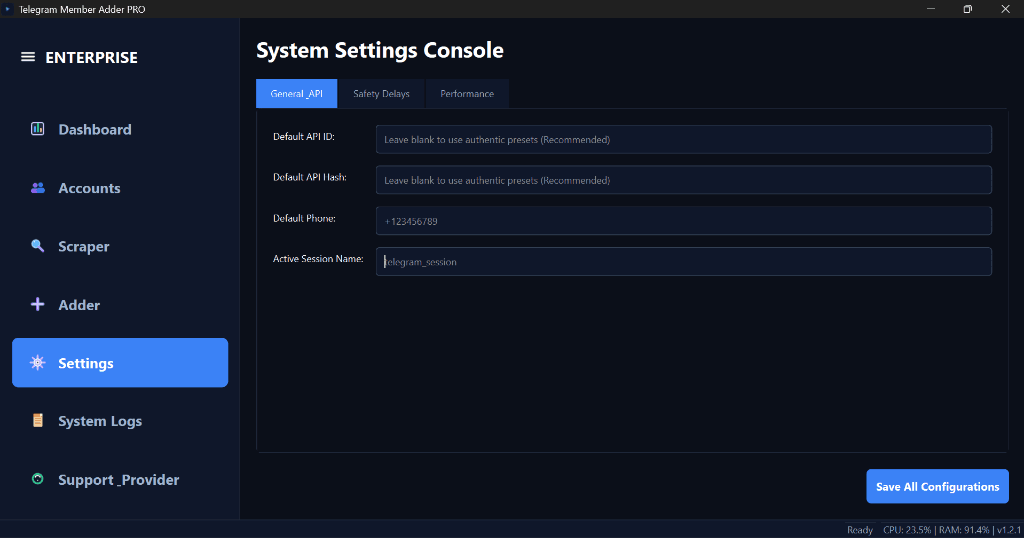The image size is (1024, 538).
Task: Click the Default API ID field
Action: [x=684, y=140]
